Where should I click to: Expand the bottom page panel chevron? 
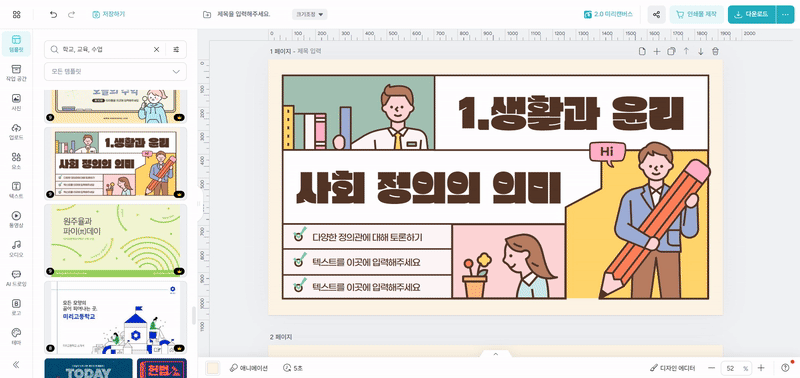click(495, 354)
